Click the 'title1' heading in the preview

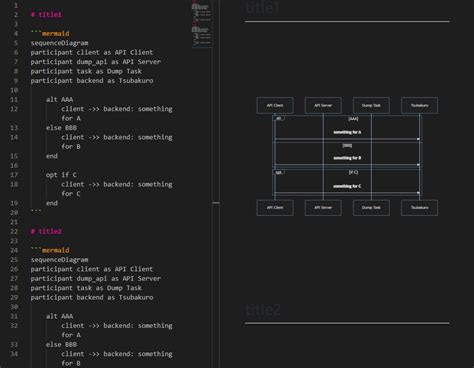[x=262, y=8]
